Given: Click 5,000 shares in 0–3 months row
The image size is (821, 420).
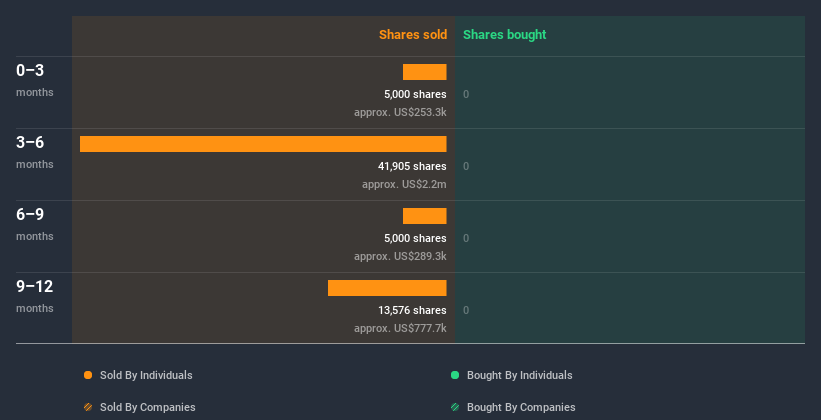Looking at the screenshot, I should pos(415,94).
